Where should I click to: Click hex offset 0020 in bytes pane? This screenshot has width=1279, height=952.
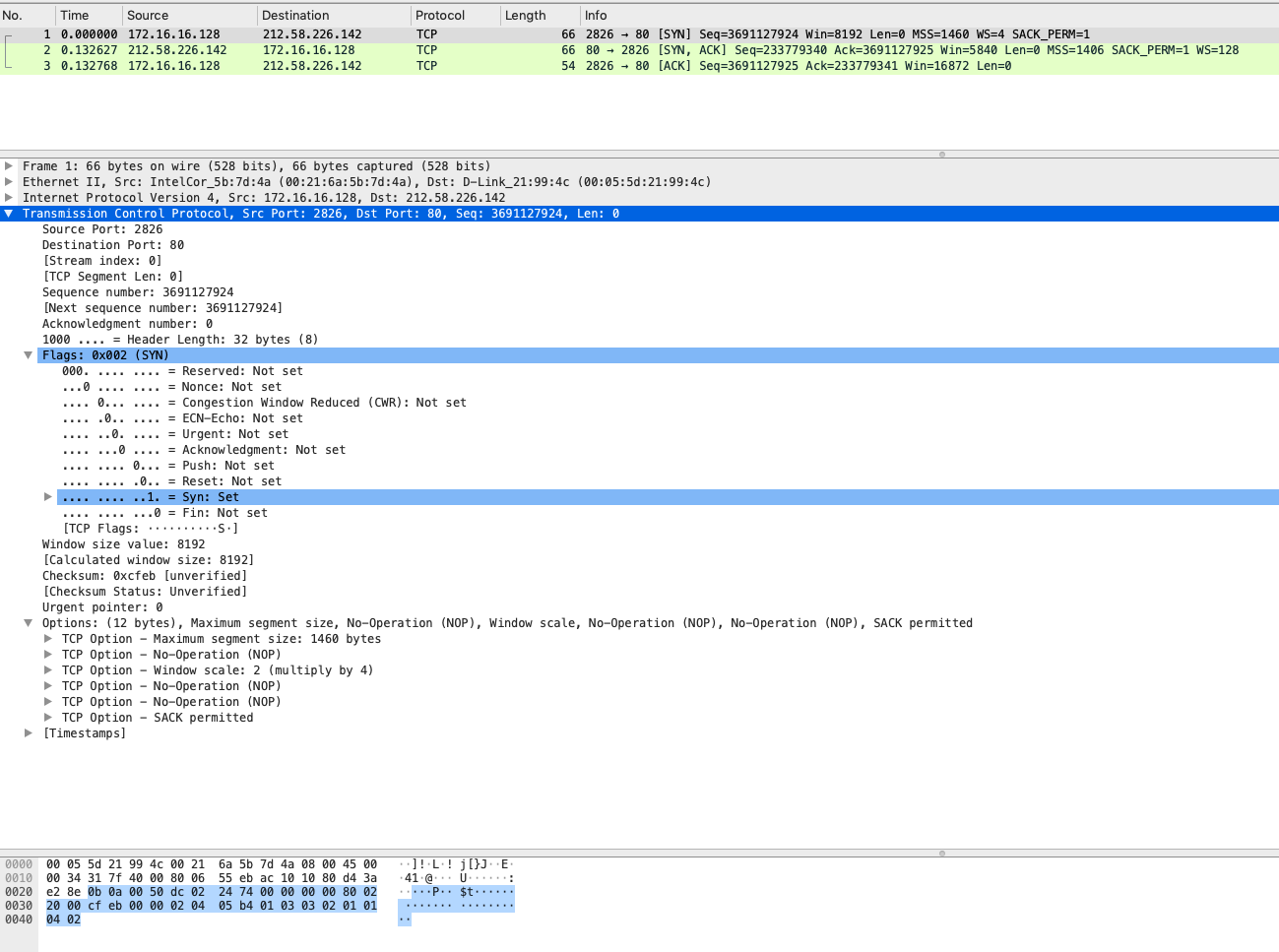[19, 892]
